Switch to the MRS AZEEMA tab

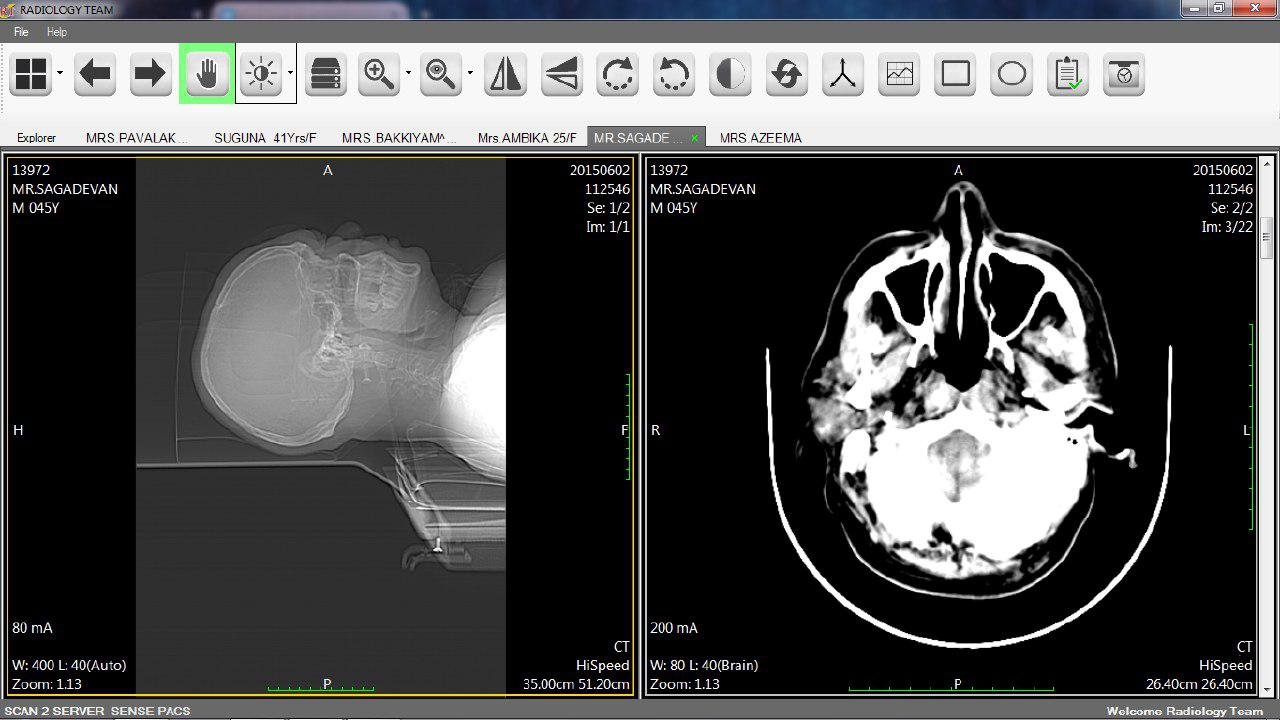pyautogui.click(x=760, y=138)
